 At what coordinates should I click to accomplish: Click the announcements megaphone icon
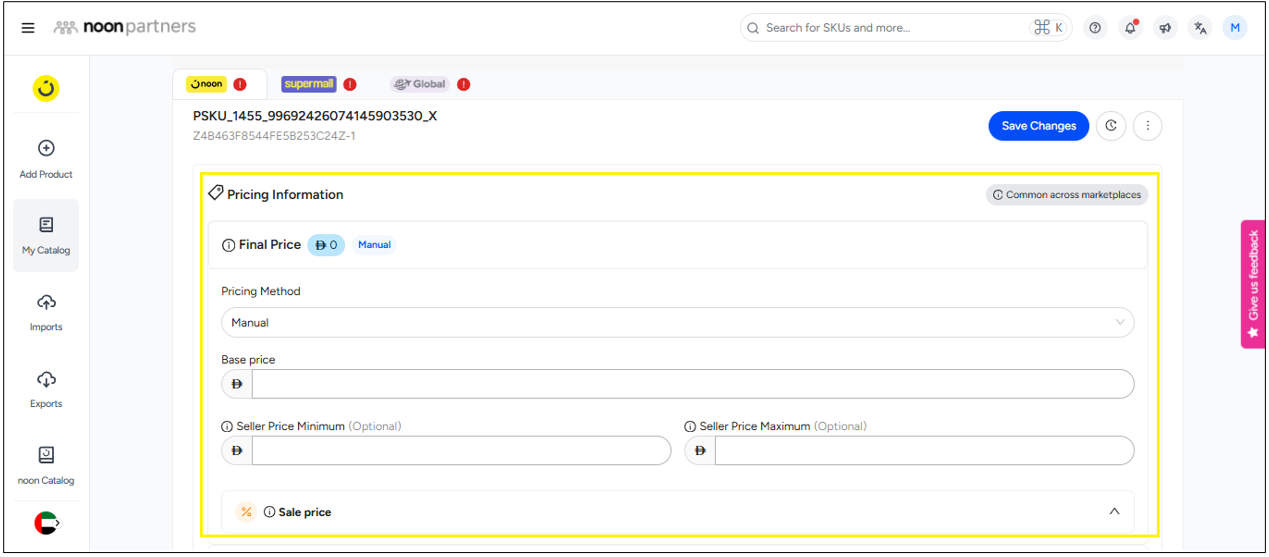[x=1165, y=28]
